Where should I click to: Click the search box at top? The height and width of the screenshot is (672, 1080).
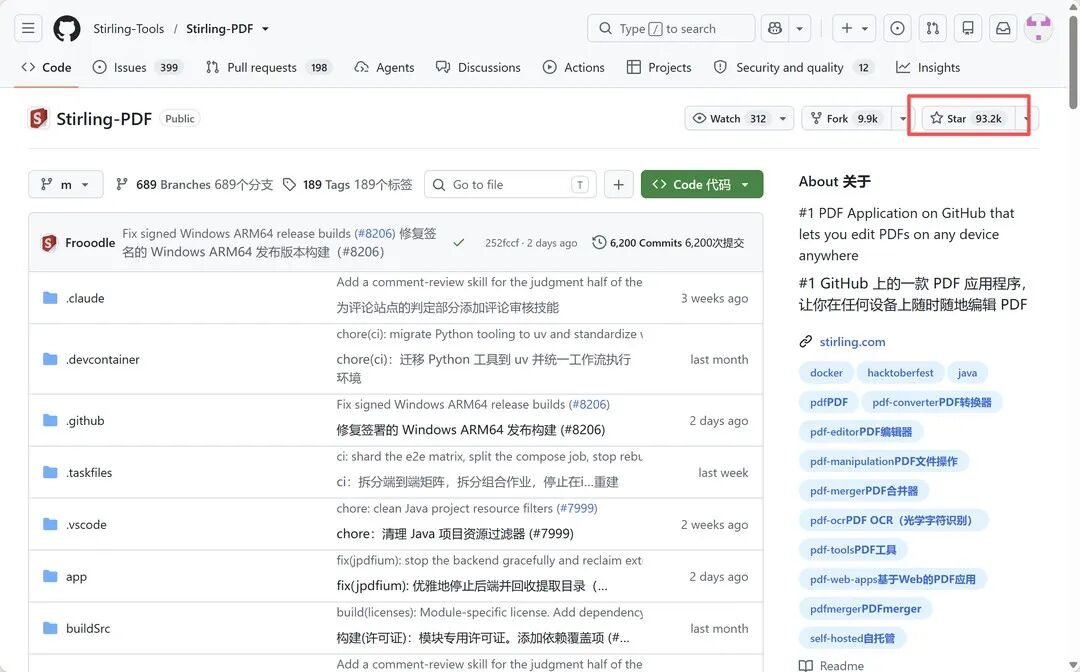click(671, 28)
